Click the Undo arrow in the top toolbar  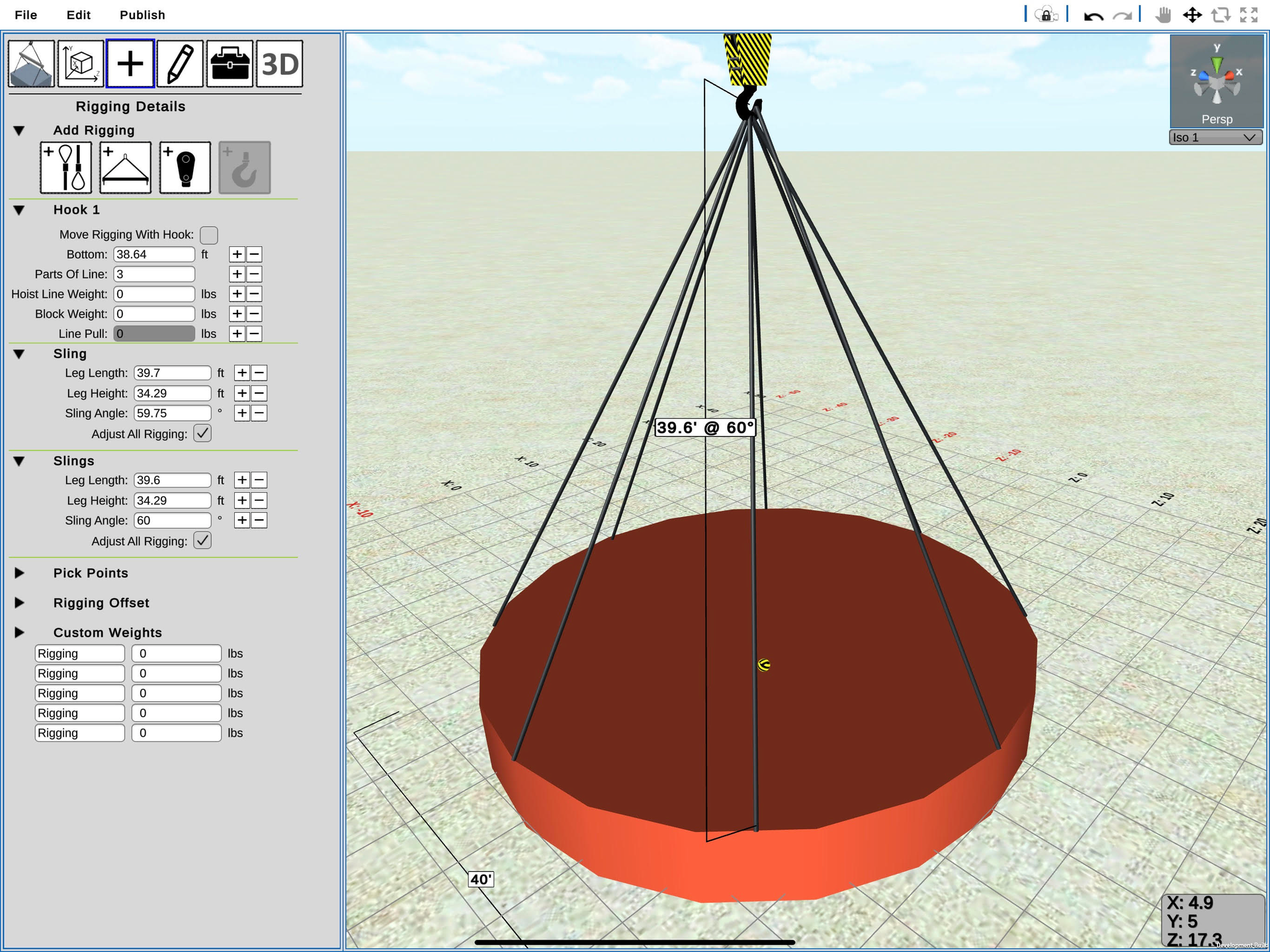(x=1093, y=15)
